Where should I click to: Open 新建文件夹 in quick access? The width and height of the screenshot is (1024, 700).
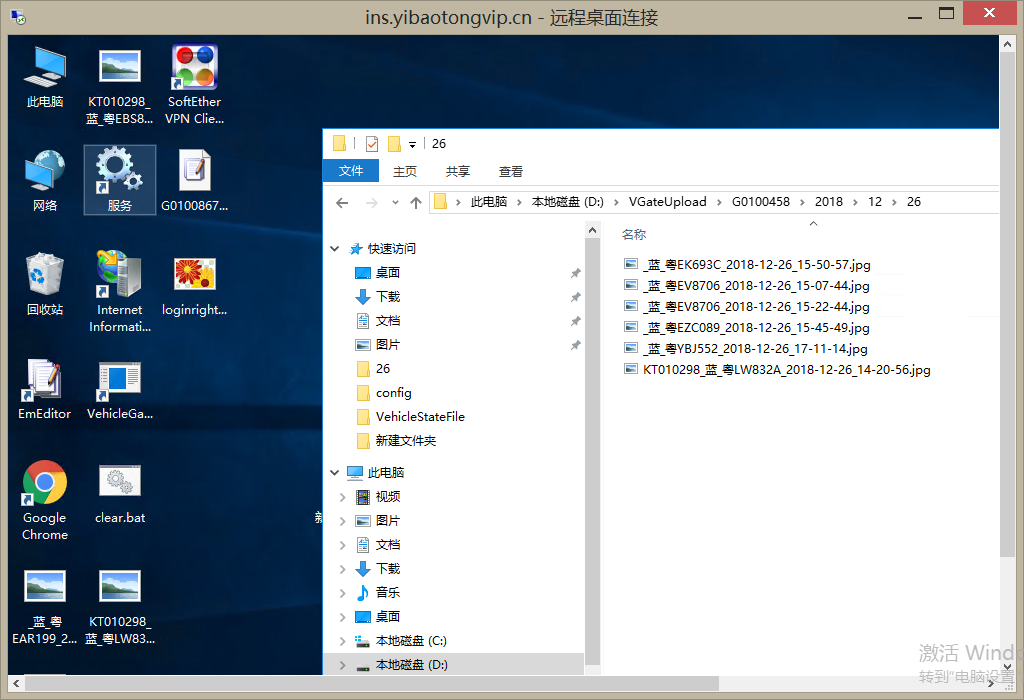pos(406,441)
